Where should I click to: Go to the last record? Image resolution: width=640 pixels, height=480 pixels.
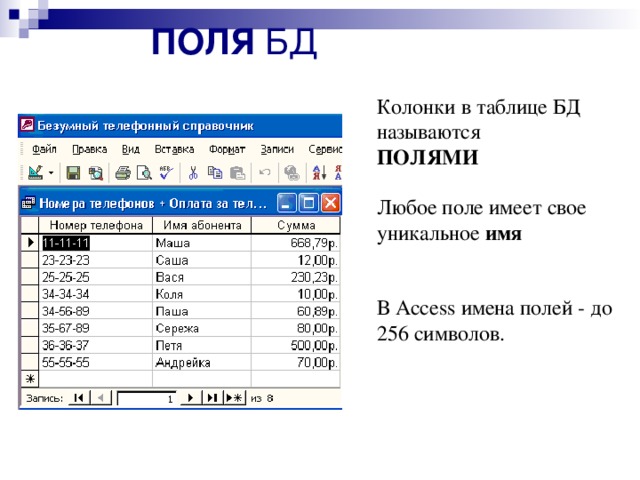tap(213, 398)
